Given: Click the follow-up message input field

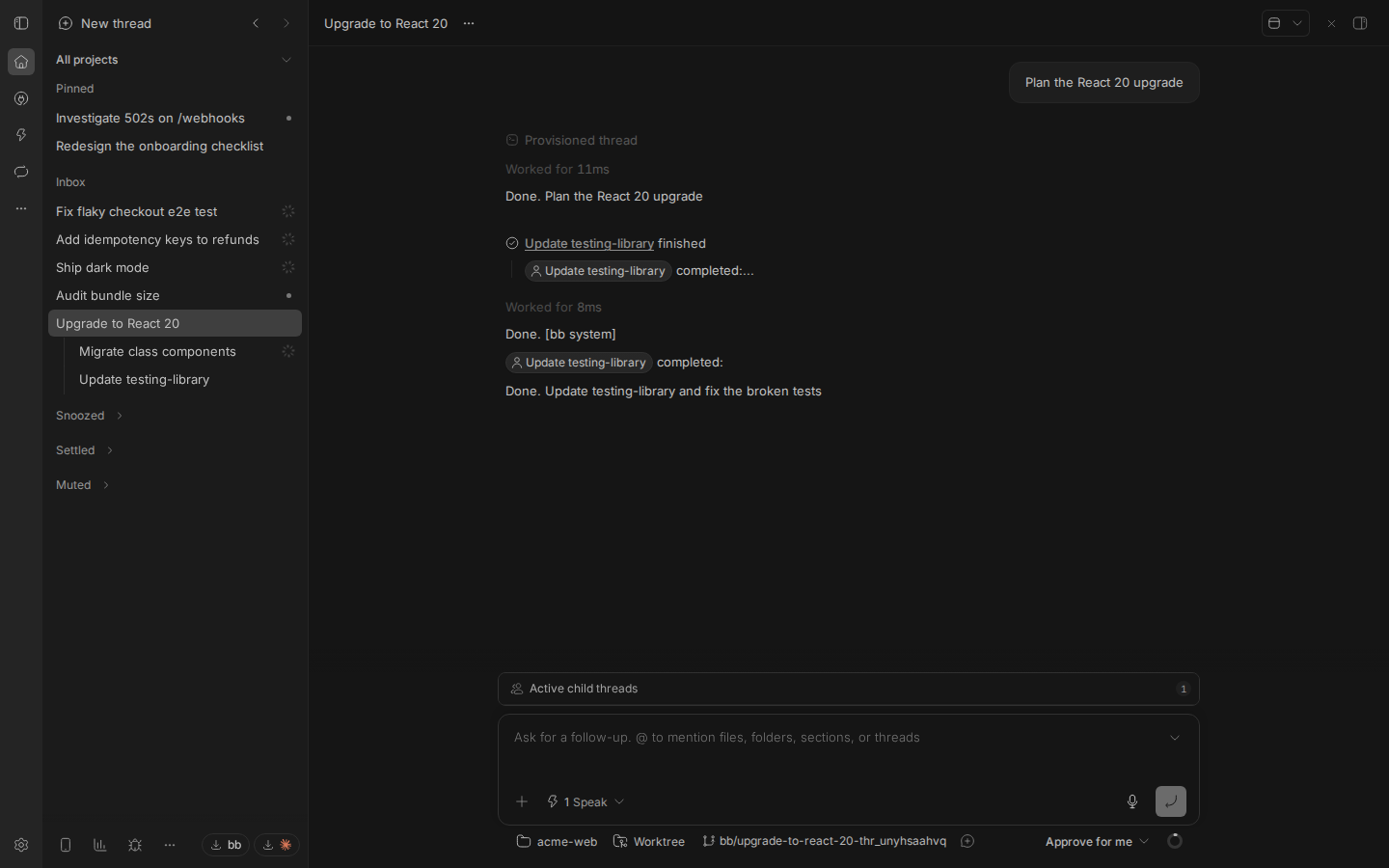Looking at the screenshot, I should point(837,738).
